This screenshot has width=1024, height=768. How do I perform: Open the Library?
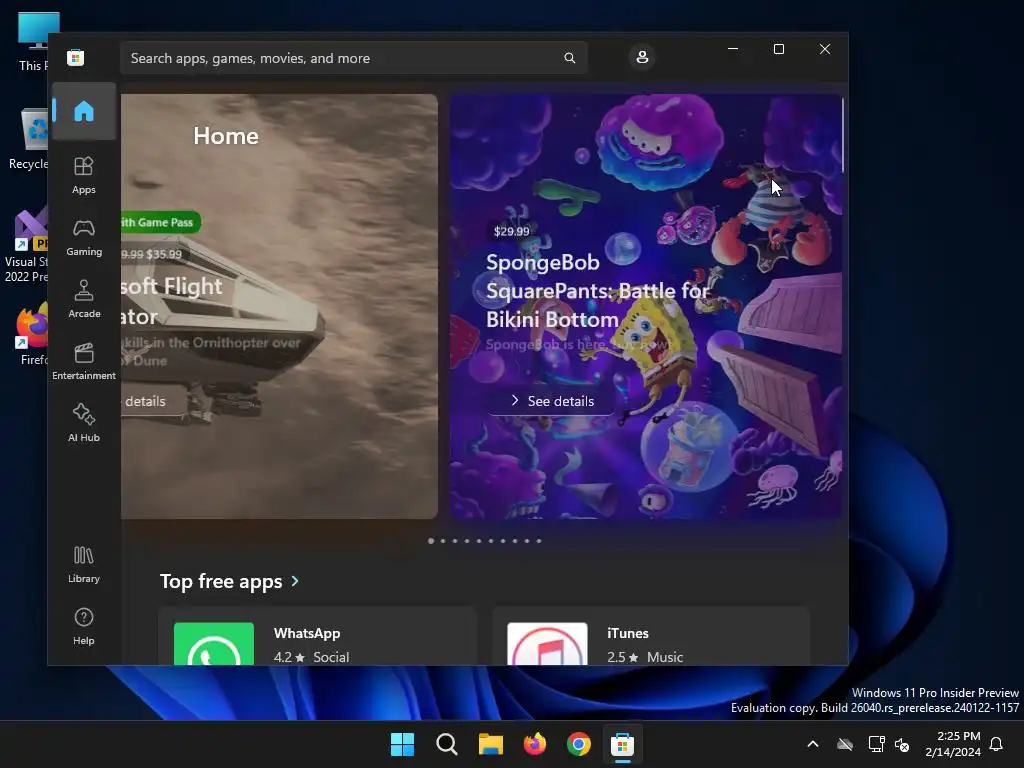(84, 565)
